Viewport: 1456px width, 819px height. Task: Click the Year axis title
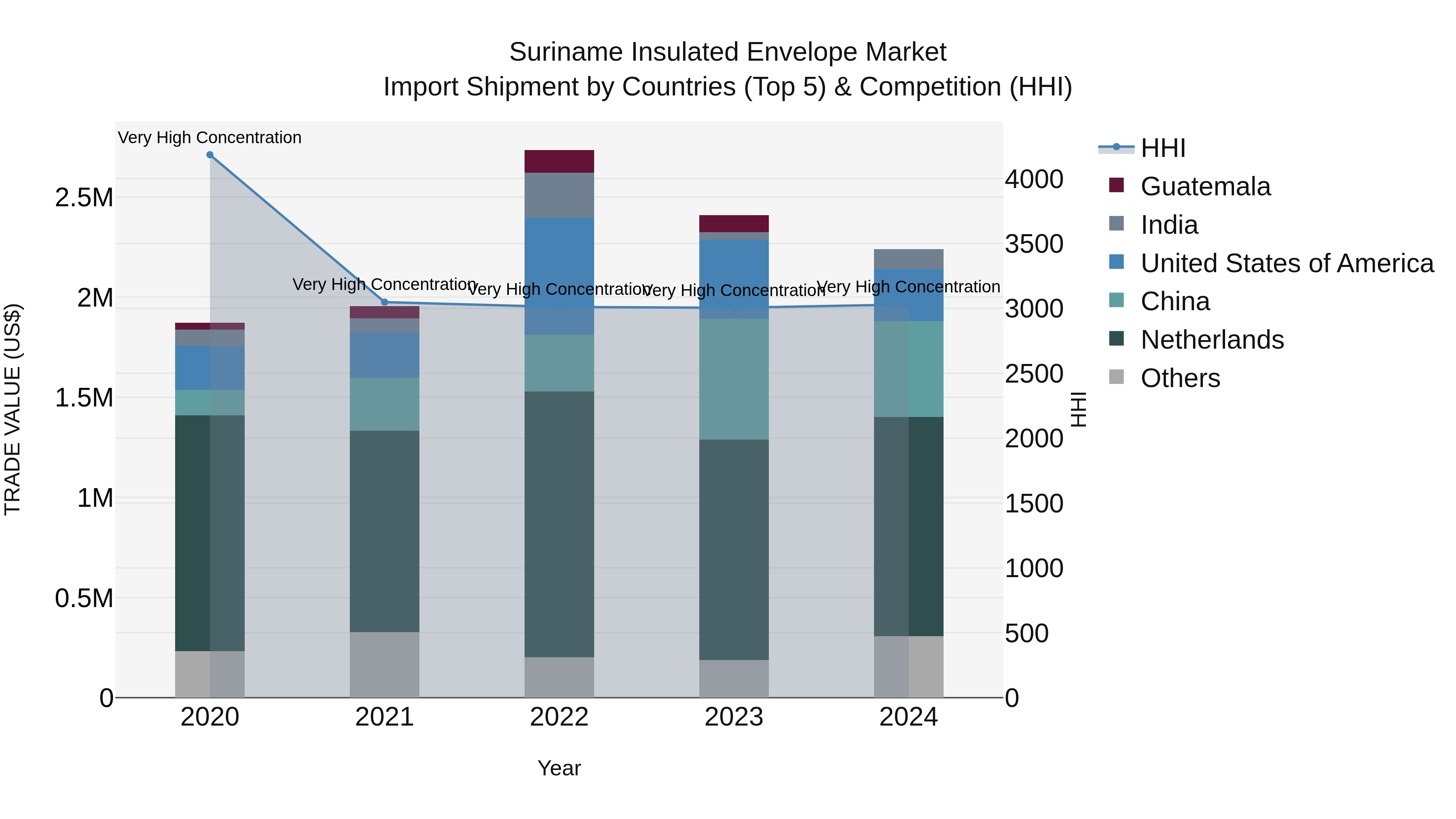pyautogui.click(x=559, y=768)
